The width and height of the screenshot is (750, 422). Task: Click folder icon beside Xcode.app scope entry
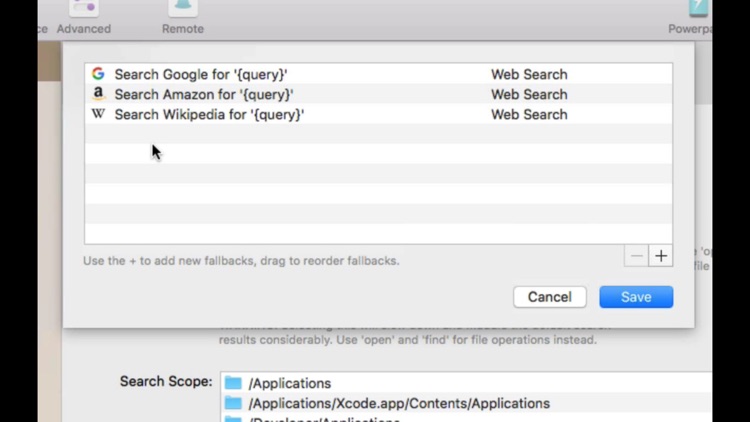coord(233,403)
